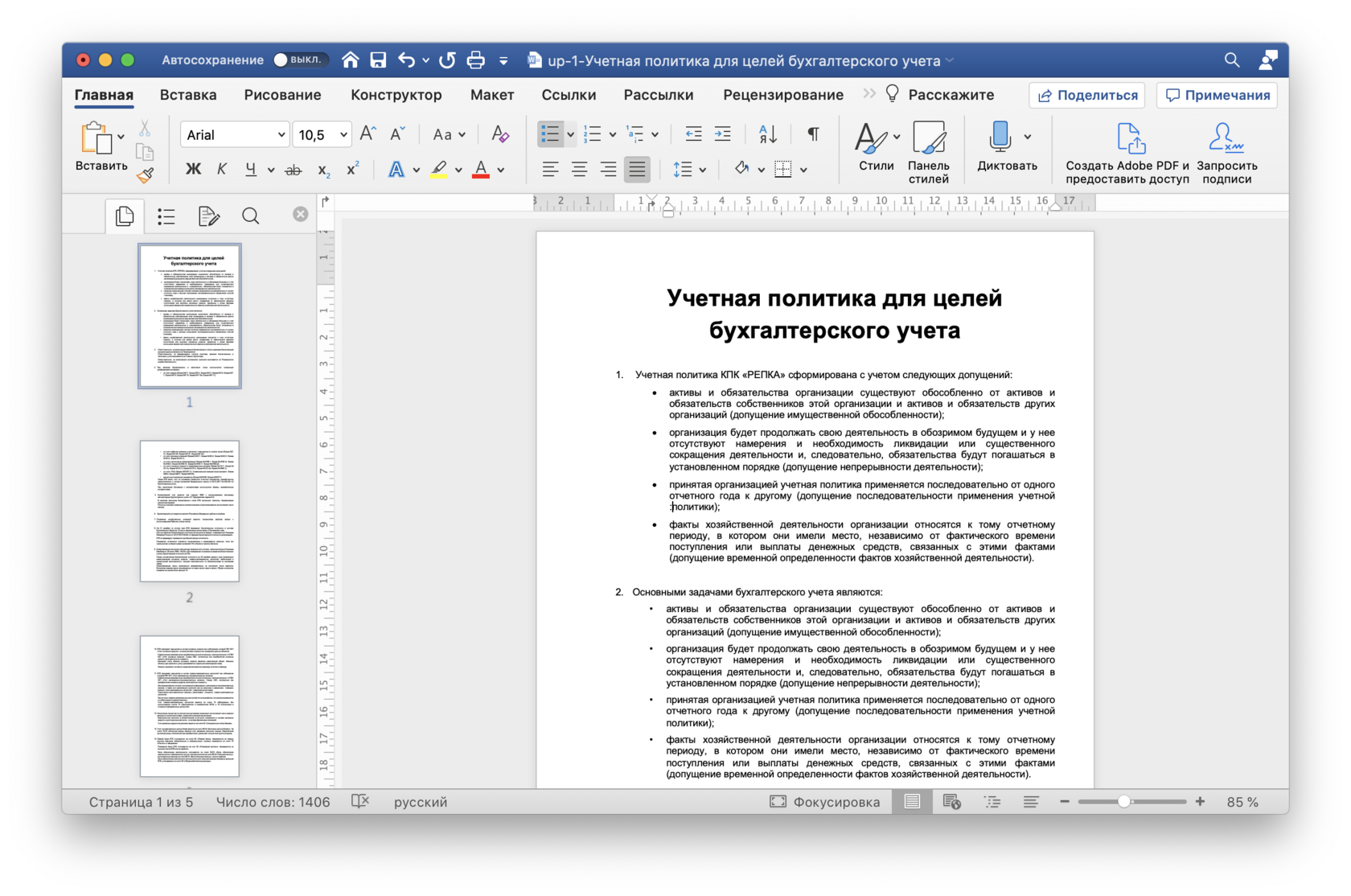Screen dimensions: 1351x896
Task: Apply the yellow text highlight color
Action: 439,169
